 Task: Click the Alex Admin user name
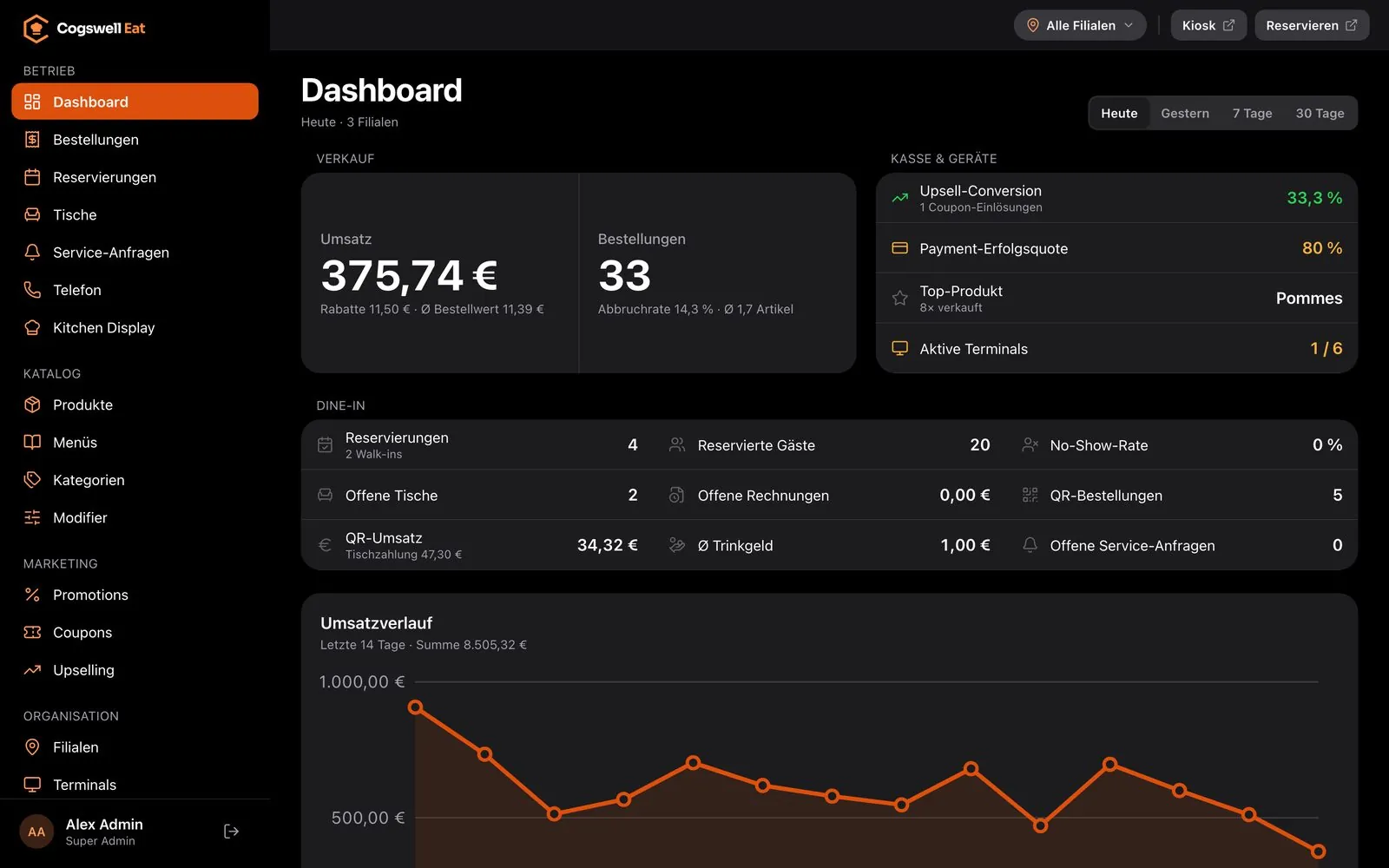[x=104, y=825]
